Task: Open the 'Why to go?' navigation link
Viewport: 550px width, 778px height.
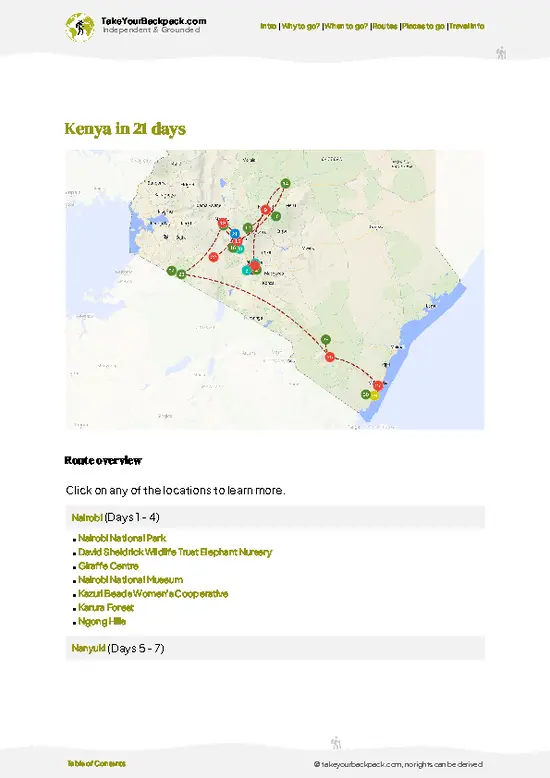Action: coord(300,26)
